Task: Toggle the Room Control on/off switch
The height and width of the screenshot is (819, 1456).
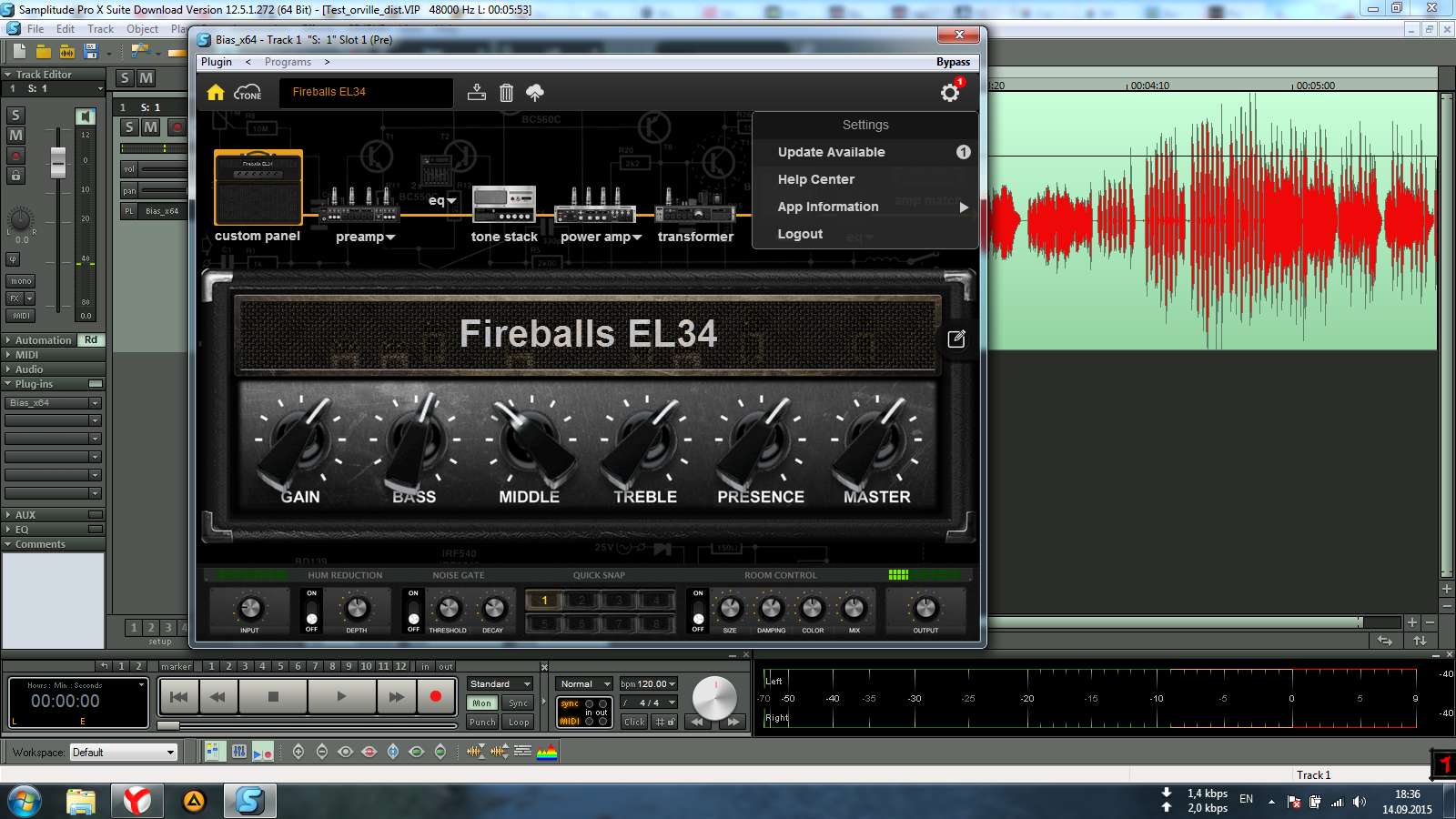Action: (698, 611)
